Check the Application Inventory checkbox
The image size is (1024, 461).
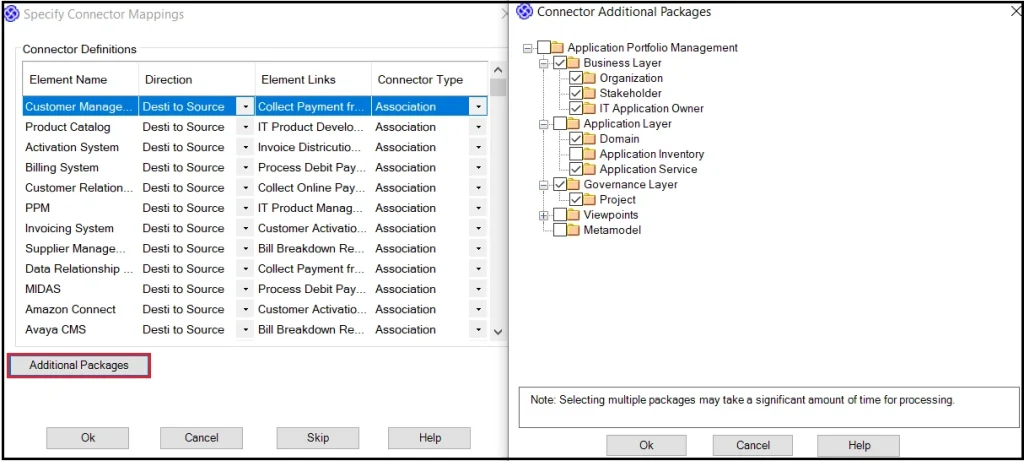pyautogui.click(x=576, y=154)
